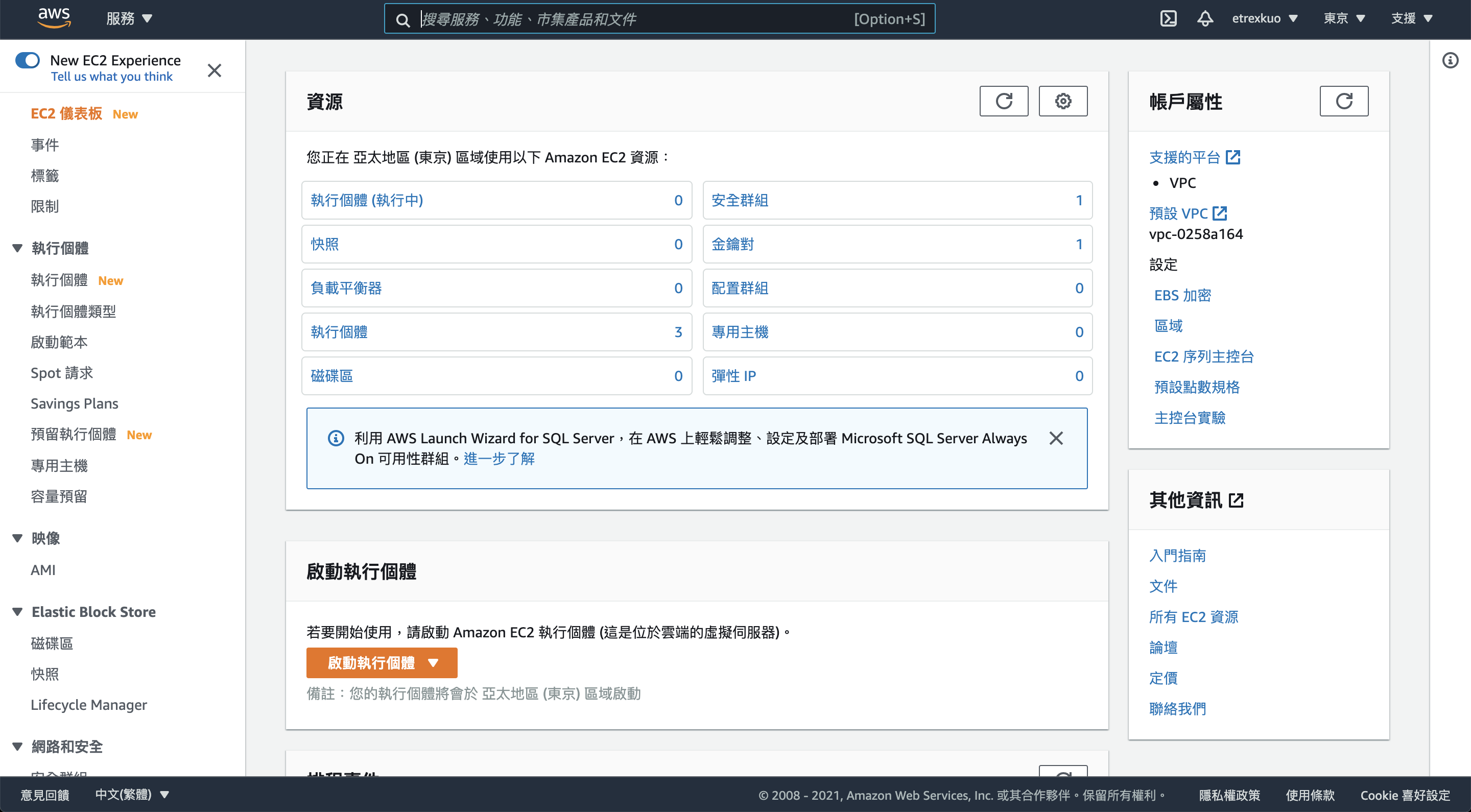Collapse the 執行個體 sidebar section

click(17, 248)
